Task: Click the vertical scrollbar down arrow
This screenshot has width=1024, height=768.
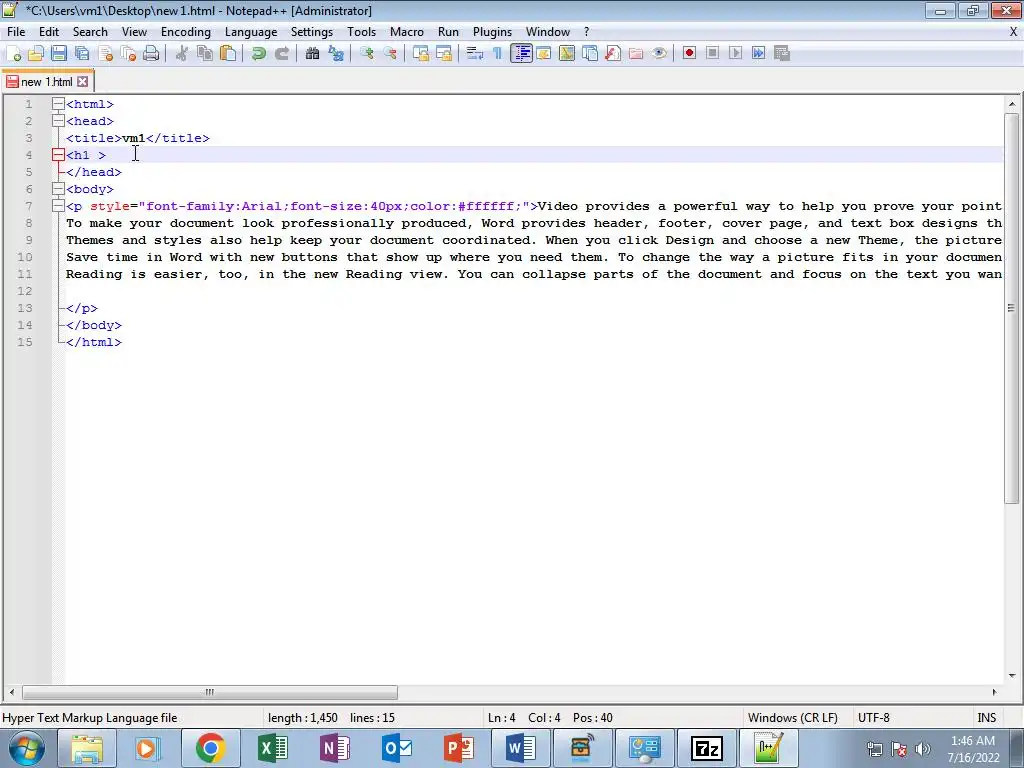Action: click(x=1012, y=676)
